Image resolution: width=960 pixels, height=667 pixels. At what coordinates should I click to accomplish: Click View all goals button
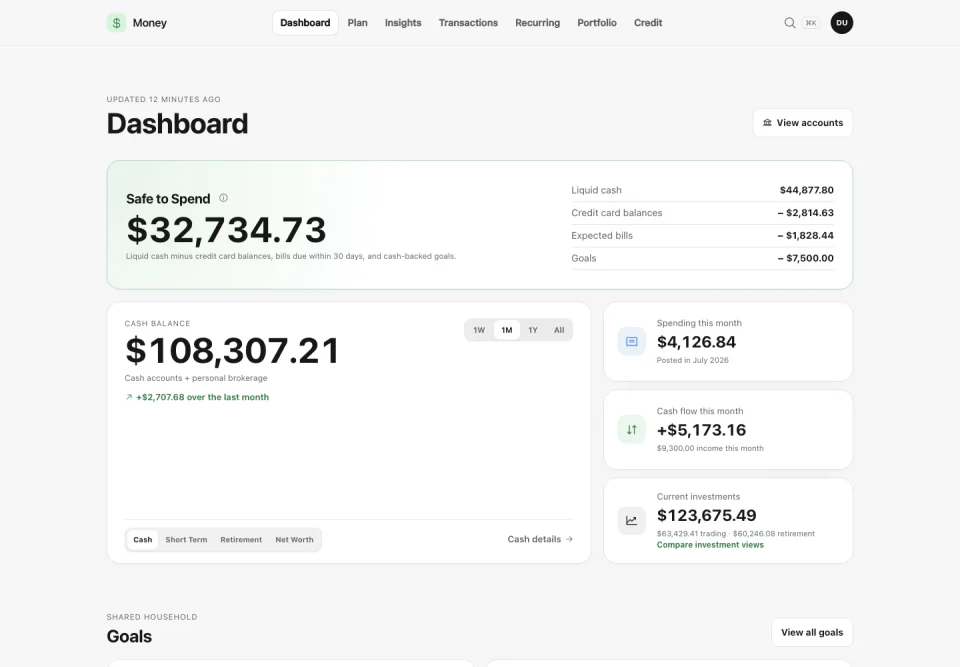(x=812, y=632)
